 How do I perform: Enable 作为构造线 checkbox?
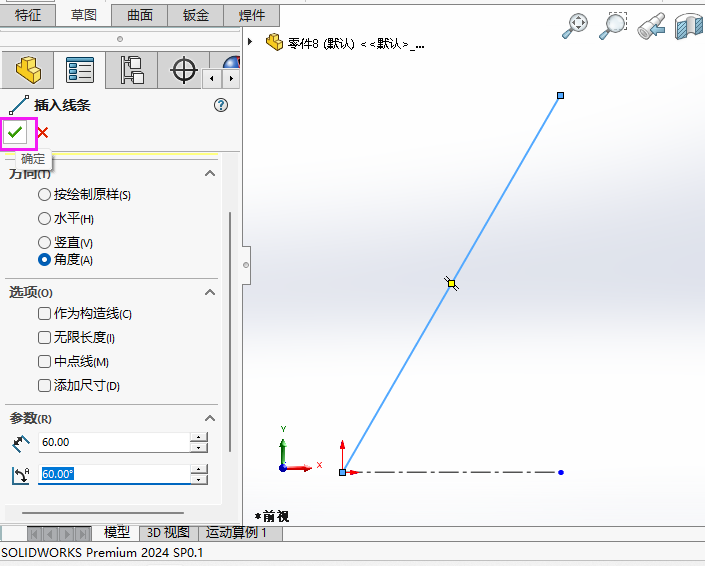(x=44, y=313)
